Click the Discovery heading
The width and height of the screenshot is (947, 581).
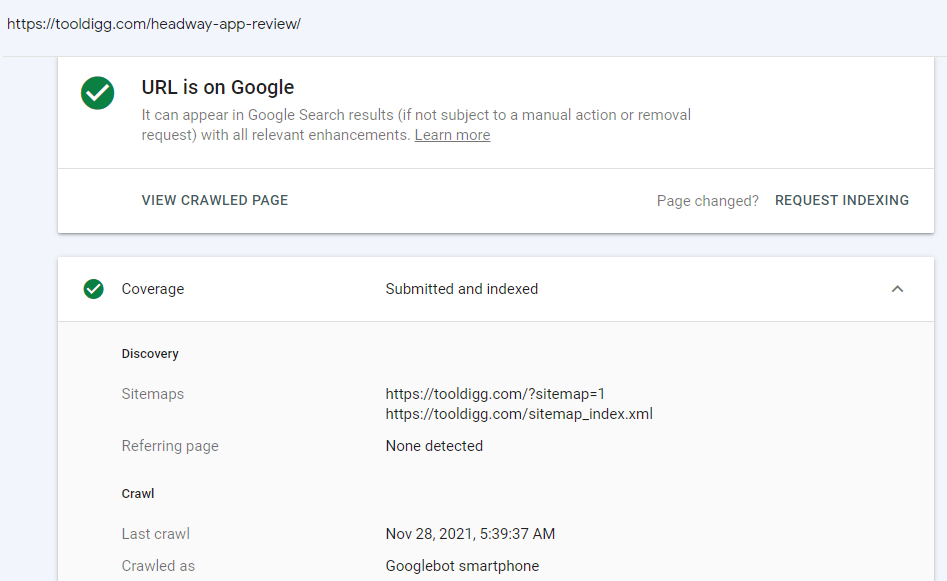pyautogui.click(x=150, y=354)
